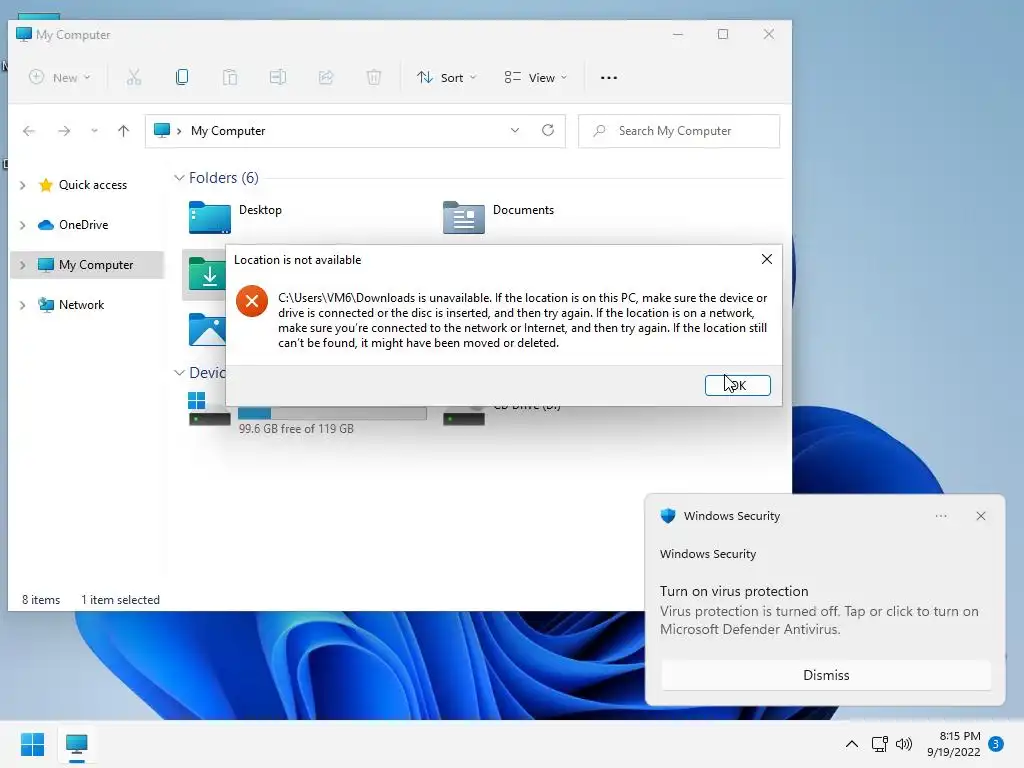Click the Cut scissors icon in toolbar
Image resolution: width=1024 pixels, height=768 pixels.
[134, 78]
